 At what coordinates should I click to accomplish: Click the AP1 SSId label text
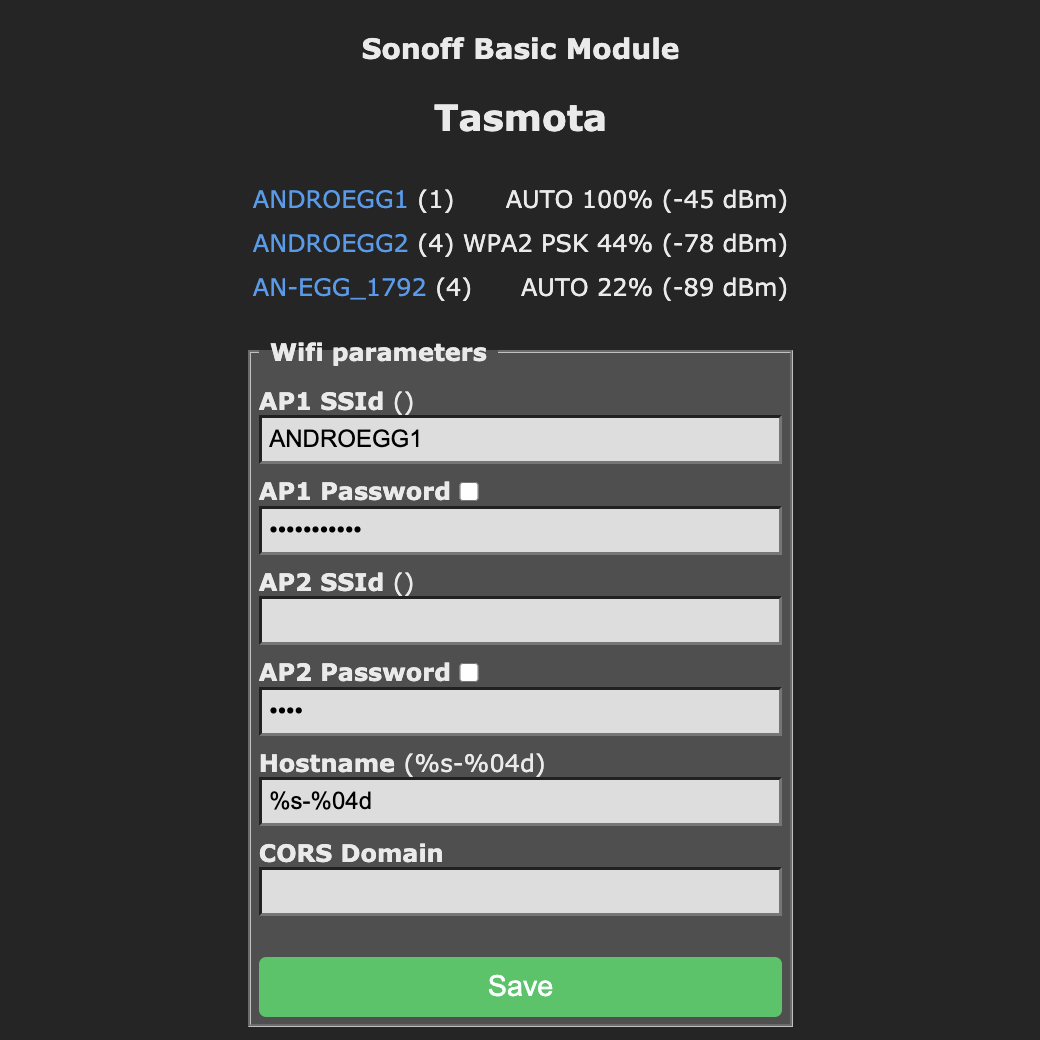tap(321, 401)
